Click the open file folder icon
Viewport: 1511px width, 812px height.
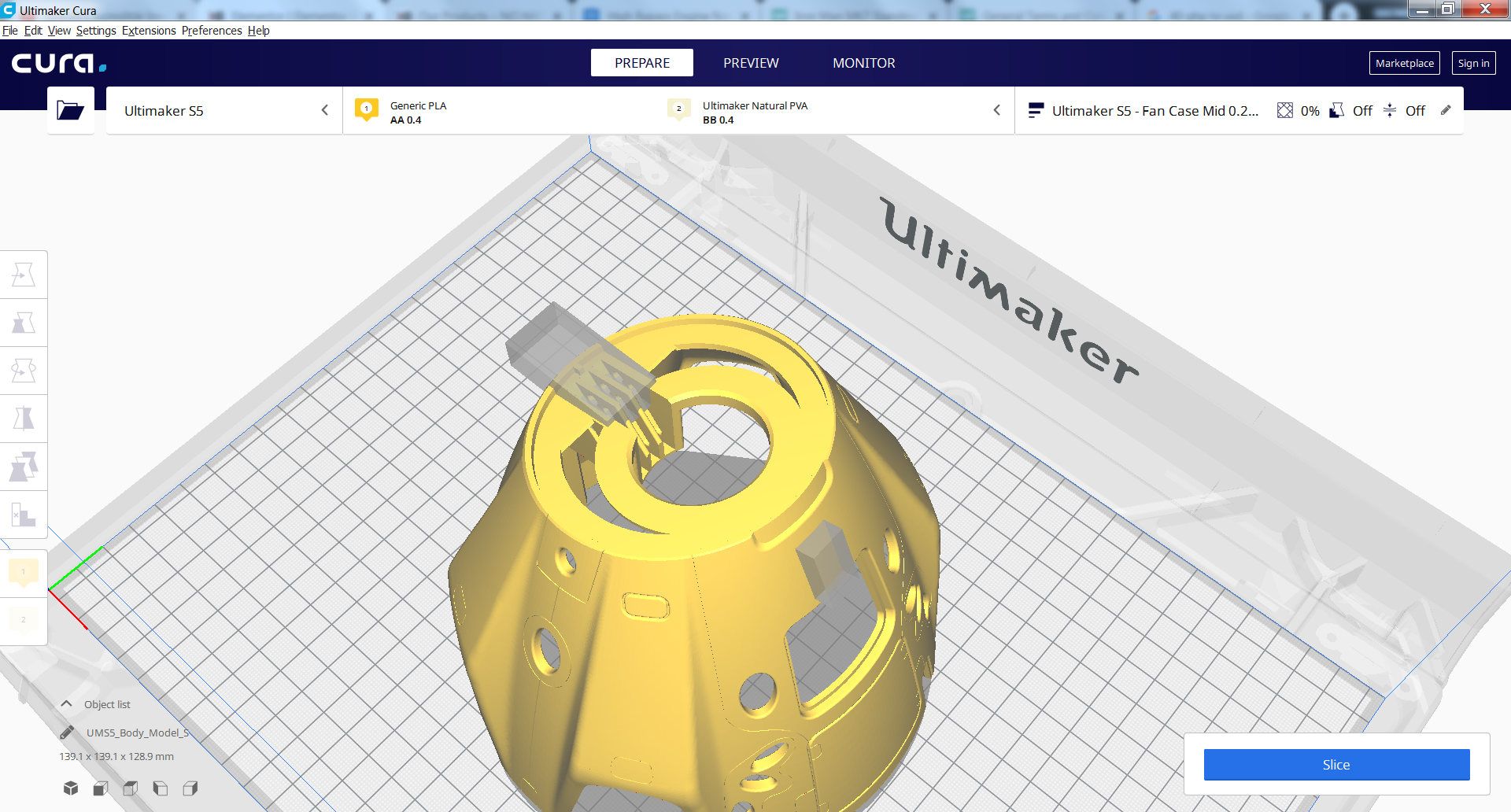[x=70, y=110]
